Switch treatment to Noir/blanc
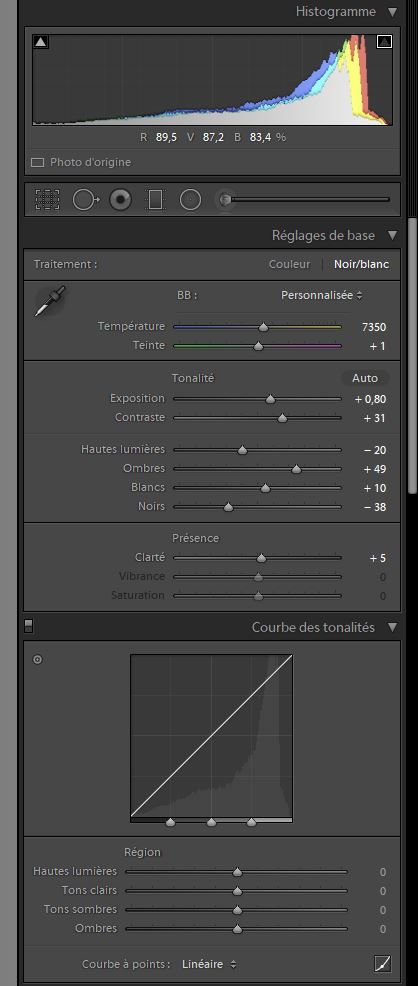Screen dimensions: 418x986 [361, 265]
